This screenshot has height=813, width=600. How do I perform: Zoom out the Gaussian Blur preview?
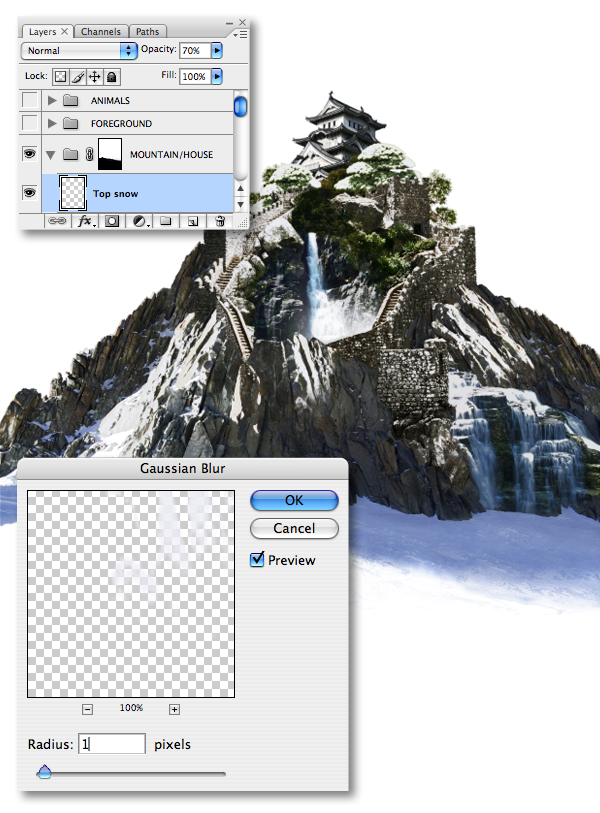[x=88, y=709]
